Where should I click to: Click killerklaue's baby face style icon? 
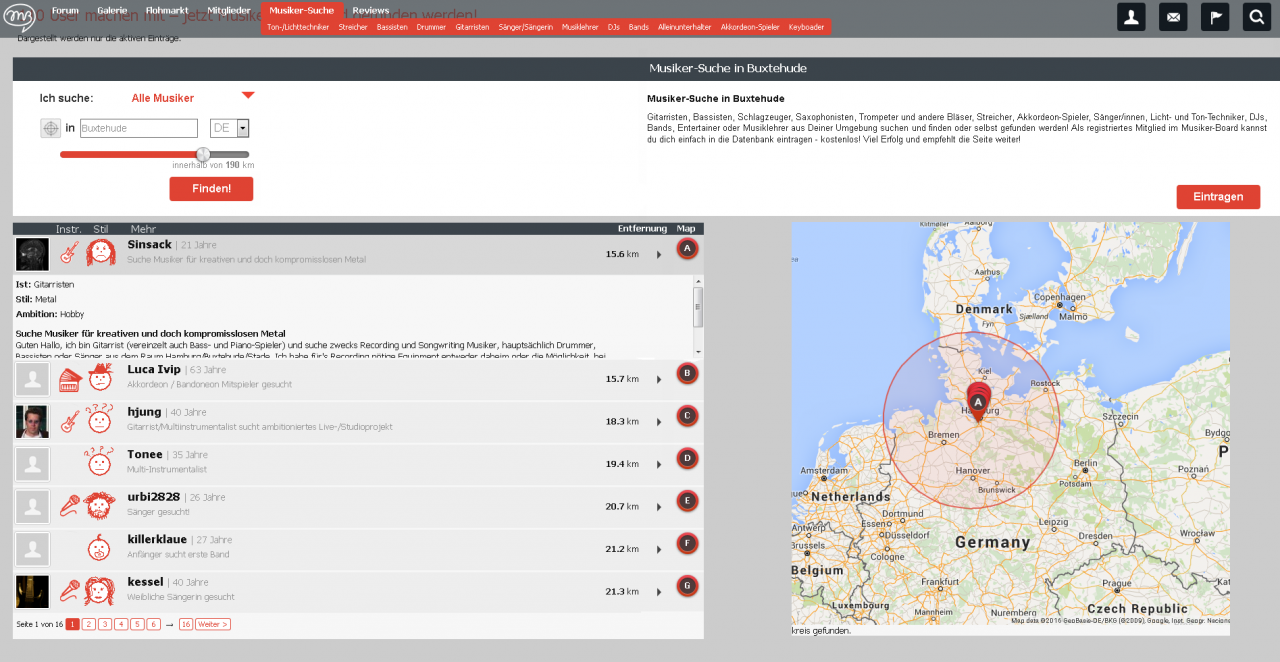[x=100, y=548]
